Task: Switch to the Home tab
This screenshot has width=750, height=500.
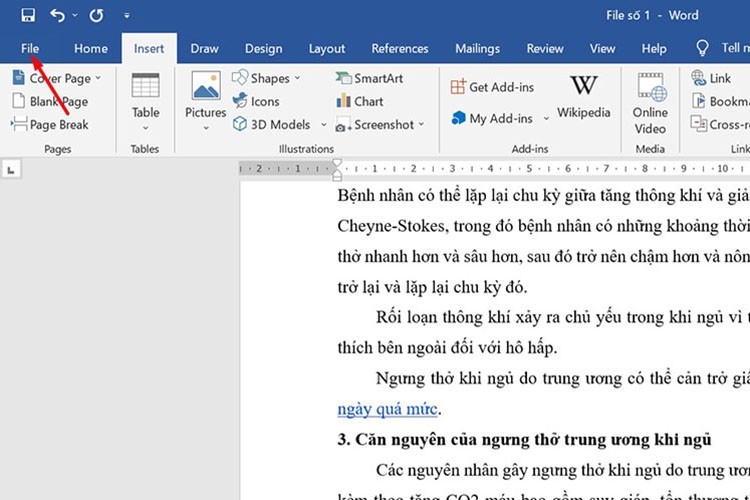Action: 91,48
